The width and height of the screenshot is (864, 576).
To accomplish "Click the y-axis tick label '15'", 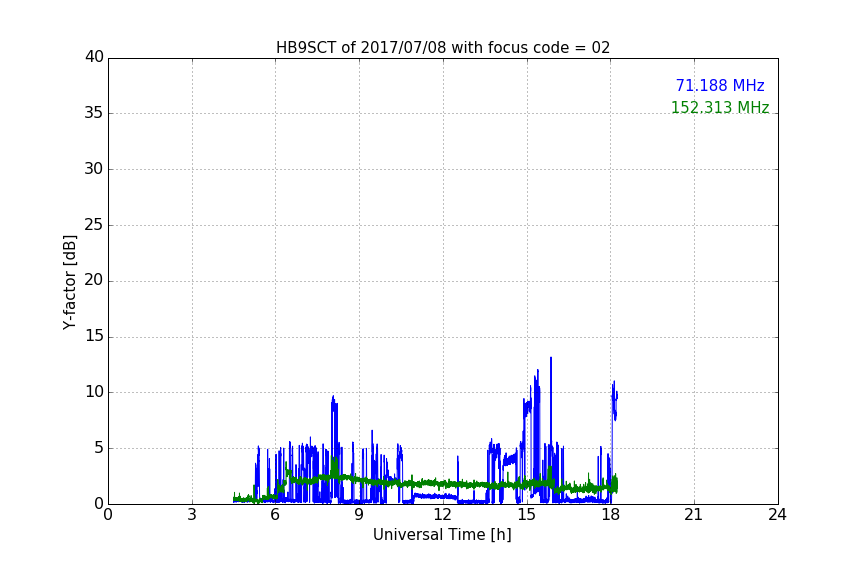I will pyautogui.click(x=94, y=336).
